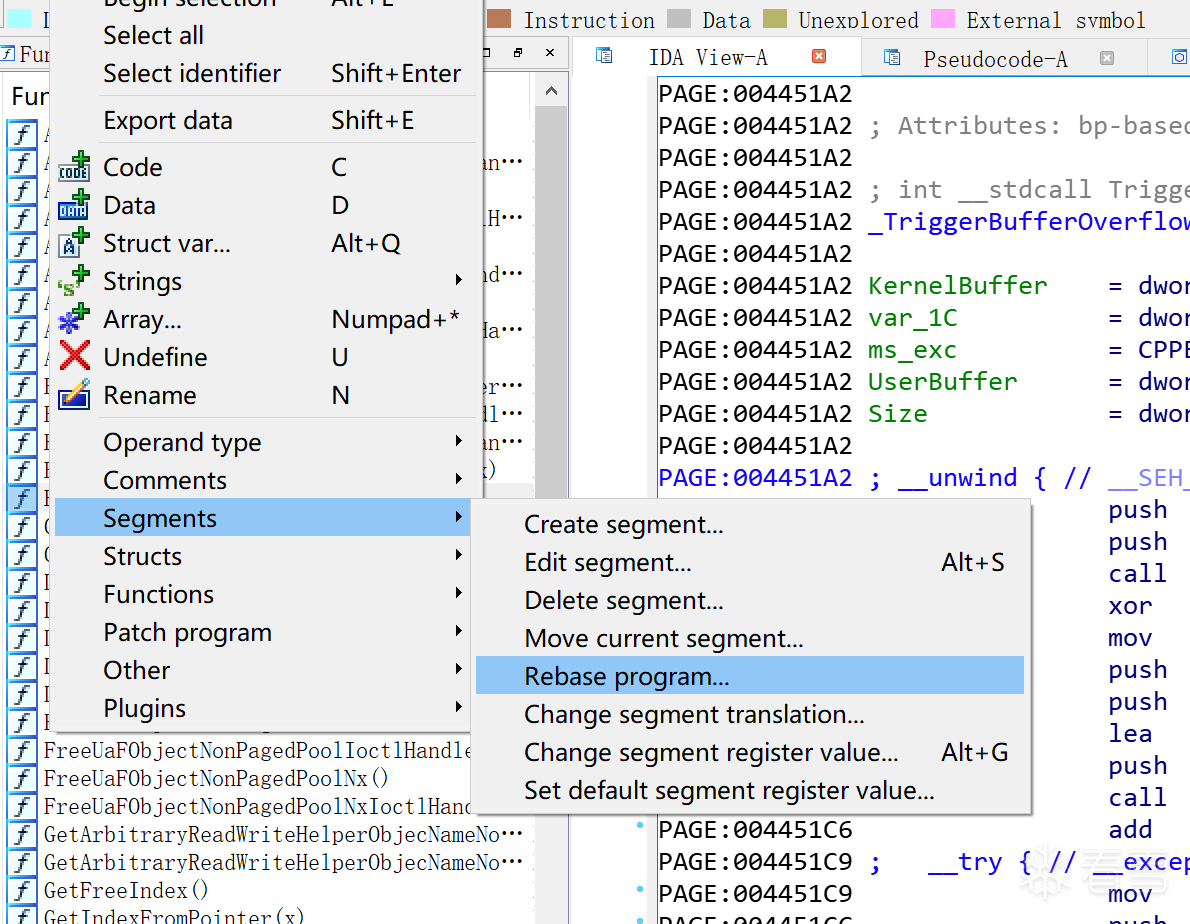
Task: Click the External symbol legend color swatch
Action: 943,18
